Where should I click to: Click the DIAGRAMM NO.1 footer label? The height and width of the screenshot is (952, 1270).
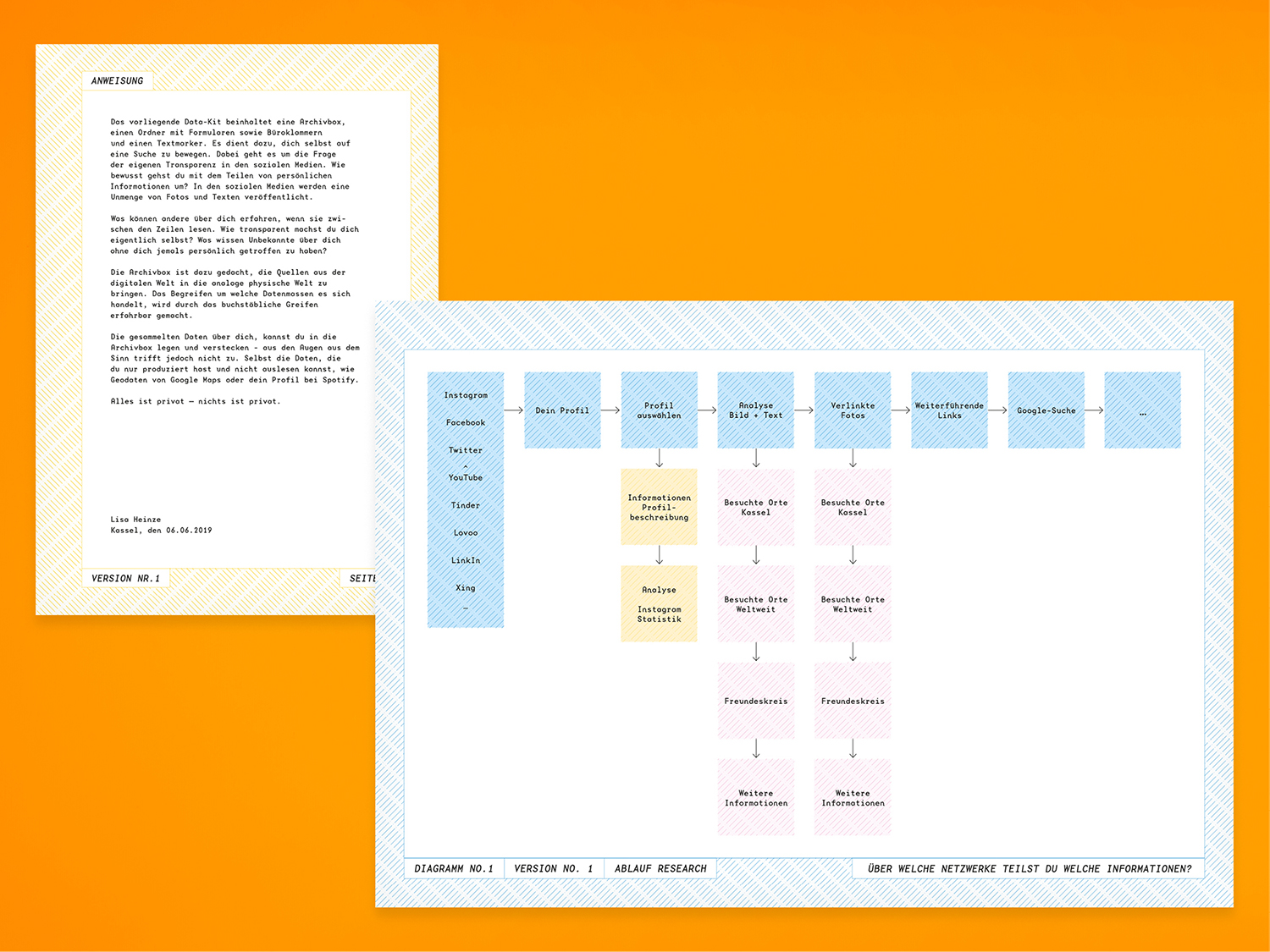click(454, 869)
